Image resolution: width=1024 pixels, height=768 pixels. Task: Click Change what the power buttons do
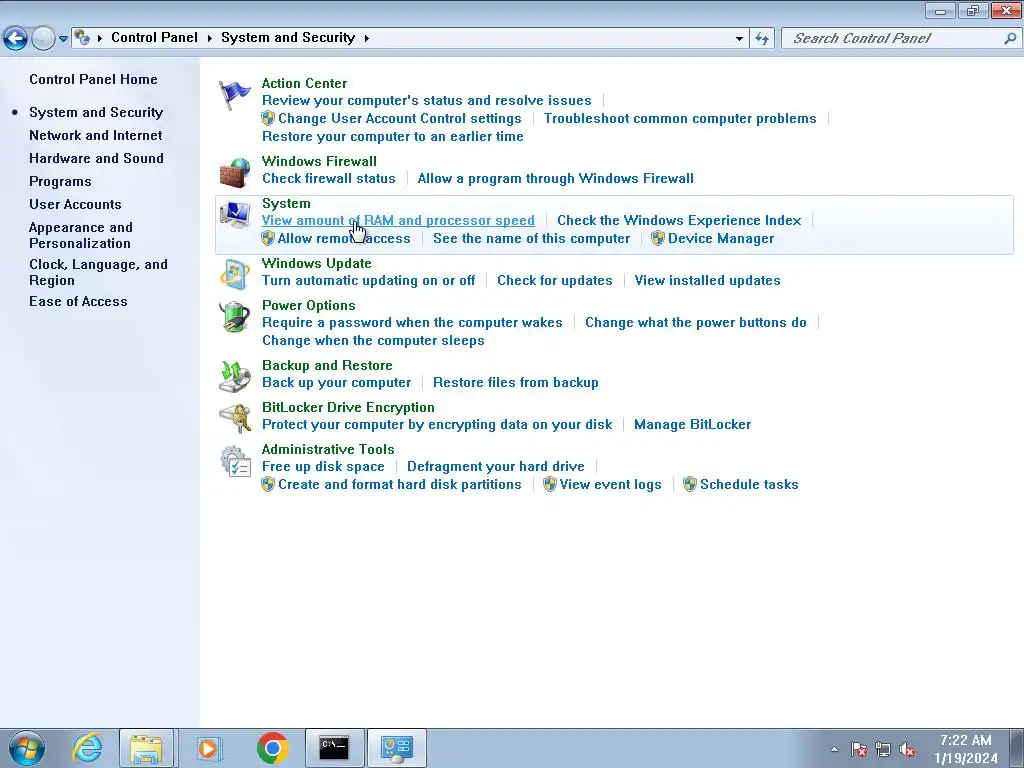(x=696, y=322)
